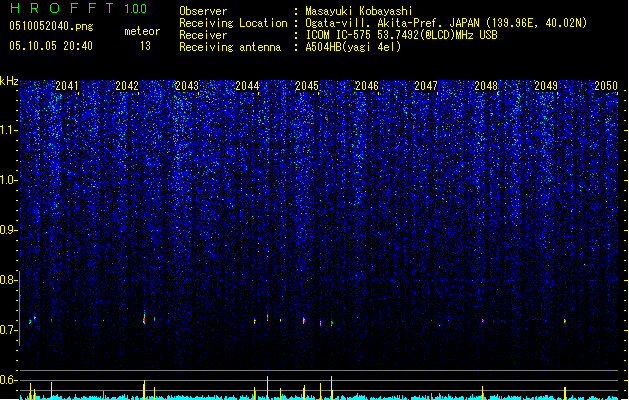Click the ICOM IC-575 receiver value
629x400 pixels.
[x=401, y=35]
